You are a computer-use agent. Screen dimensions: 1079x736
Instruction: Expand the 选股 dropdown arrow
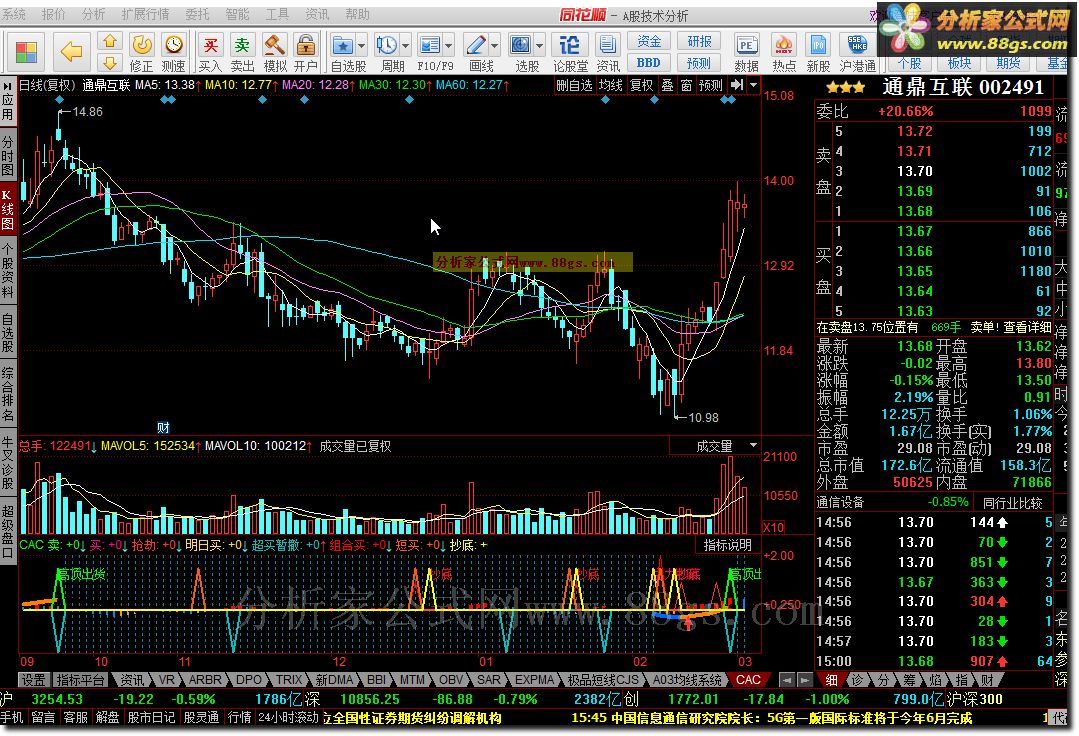540,46
